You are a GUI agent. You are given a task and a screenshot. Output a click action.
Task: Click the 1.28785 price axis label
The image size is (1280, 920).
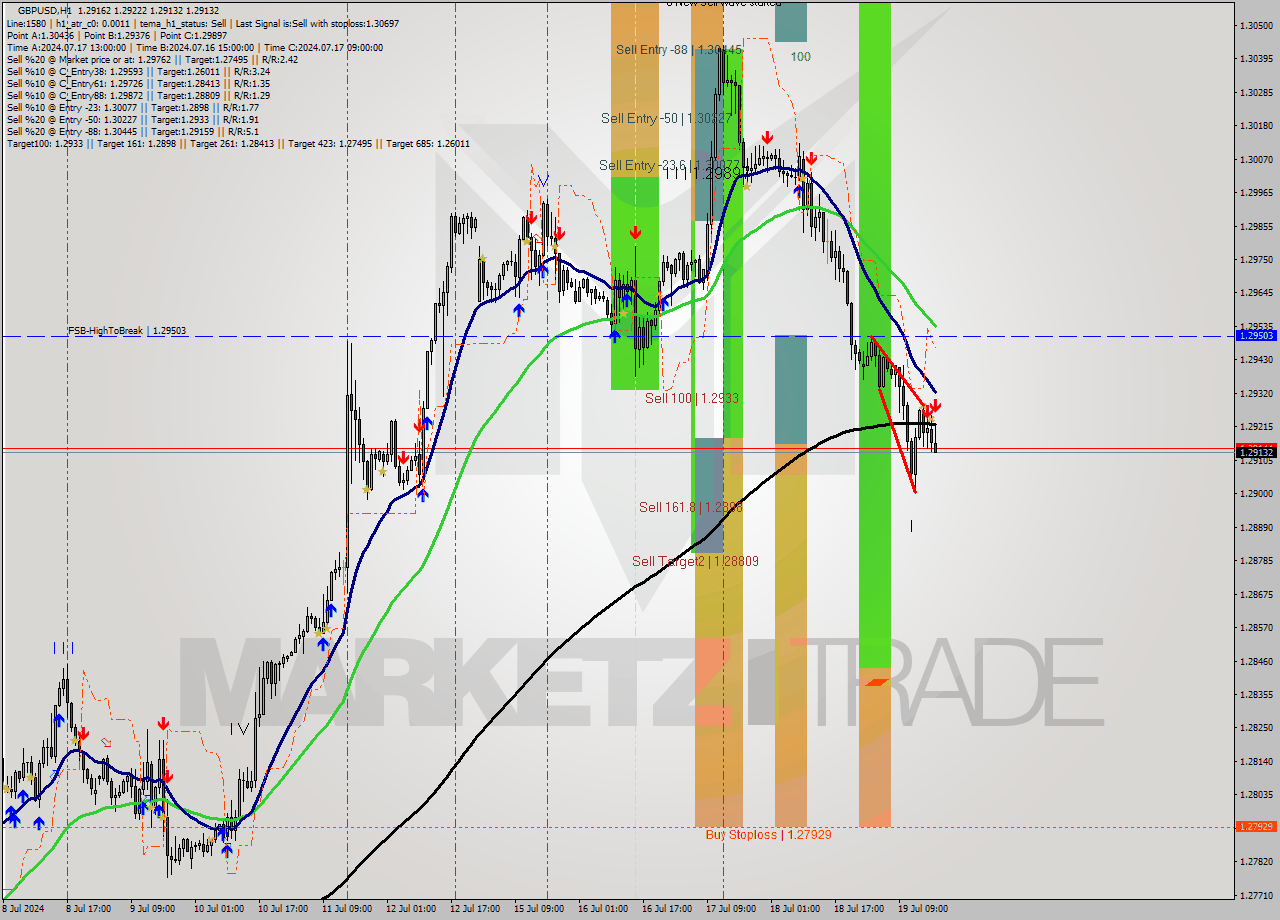(x=1256, y=561)
